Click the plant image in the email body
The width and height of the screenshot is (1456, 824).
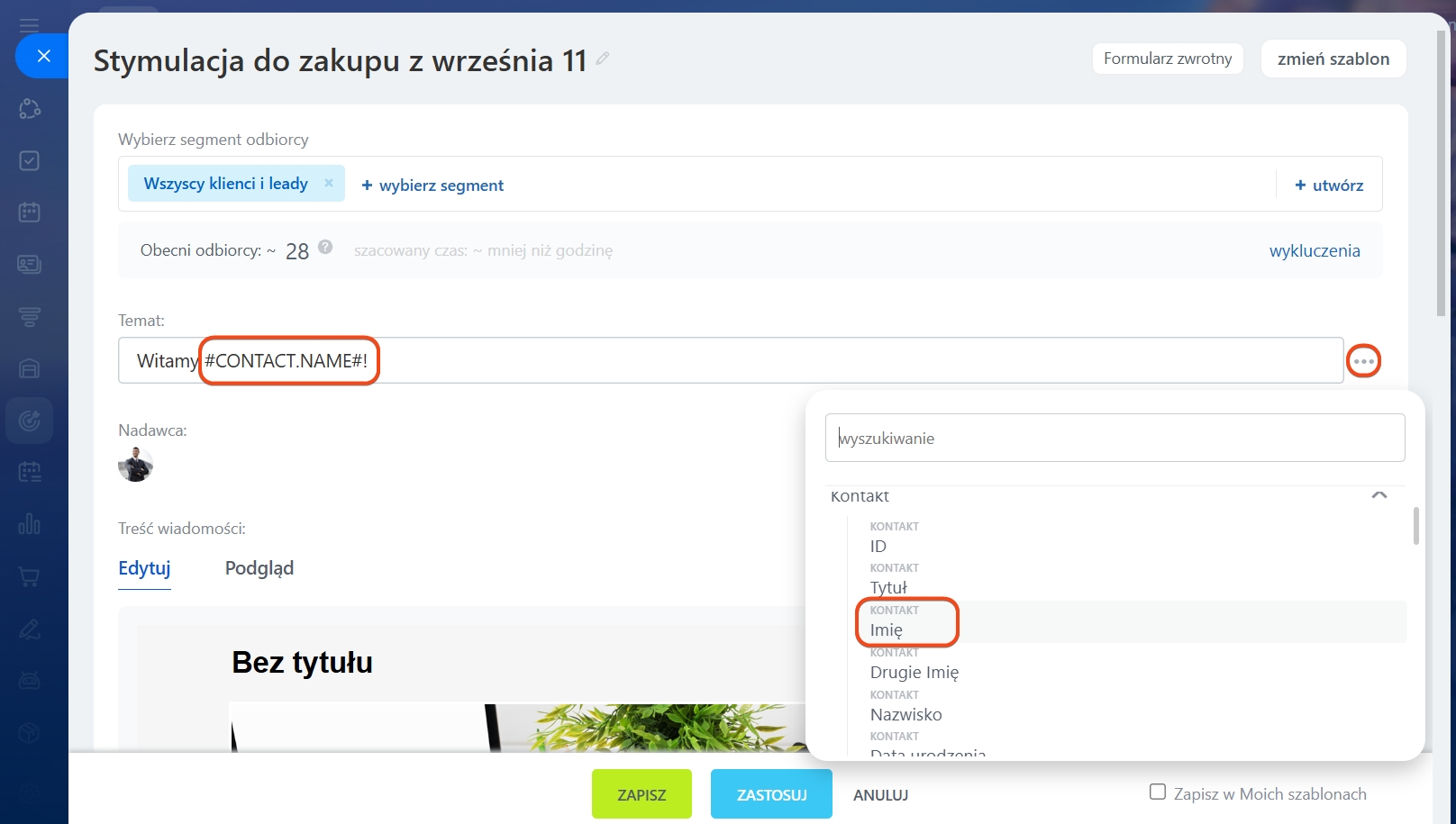pyautogui.click(x=518, y=728)
